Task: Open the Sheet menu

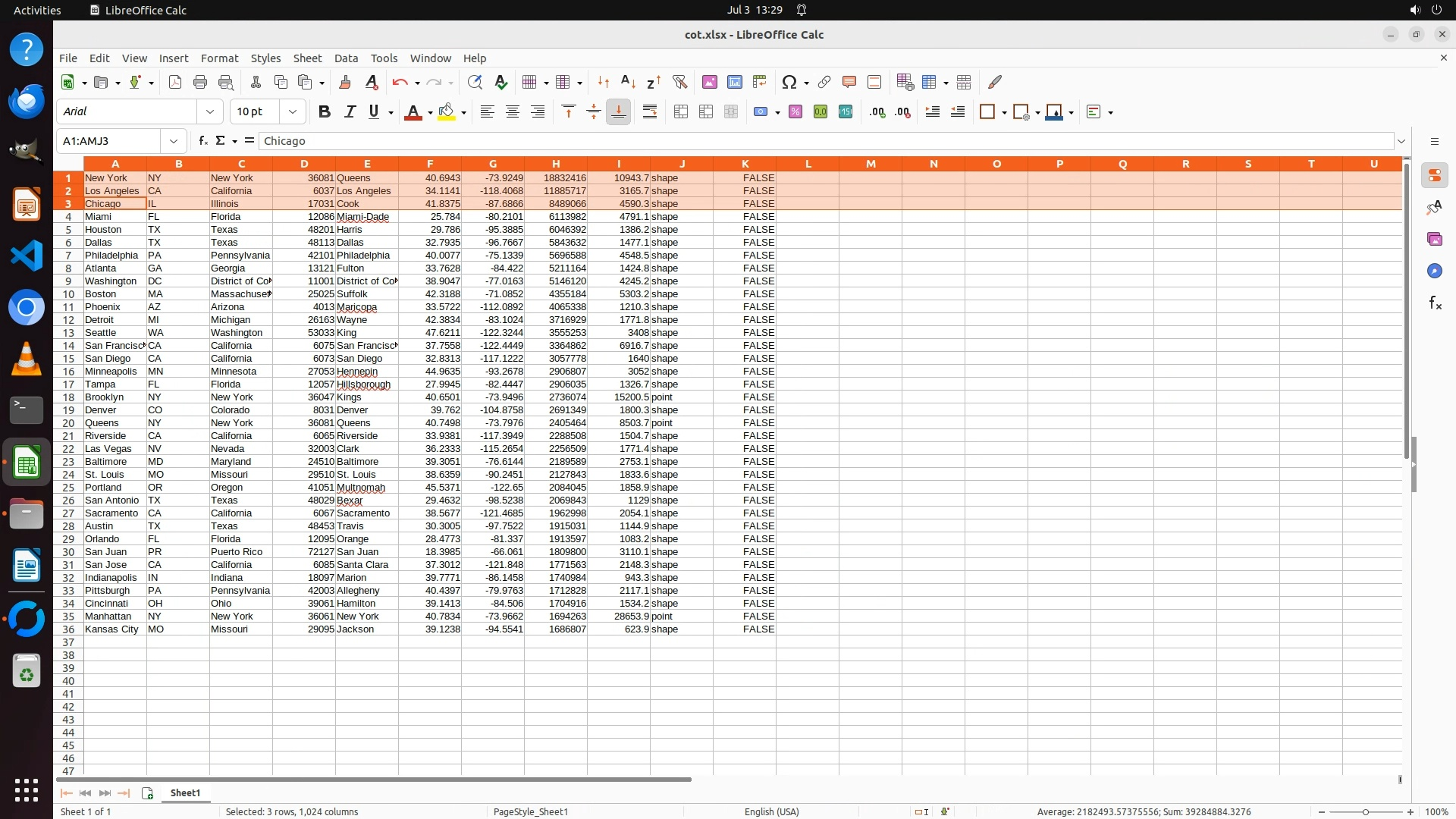Action: [x=307, y=58]
